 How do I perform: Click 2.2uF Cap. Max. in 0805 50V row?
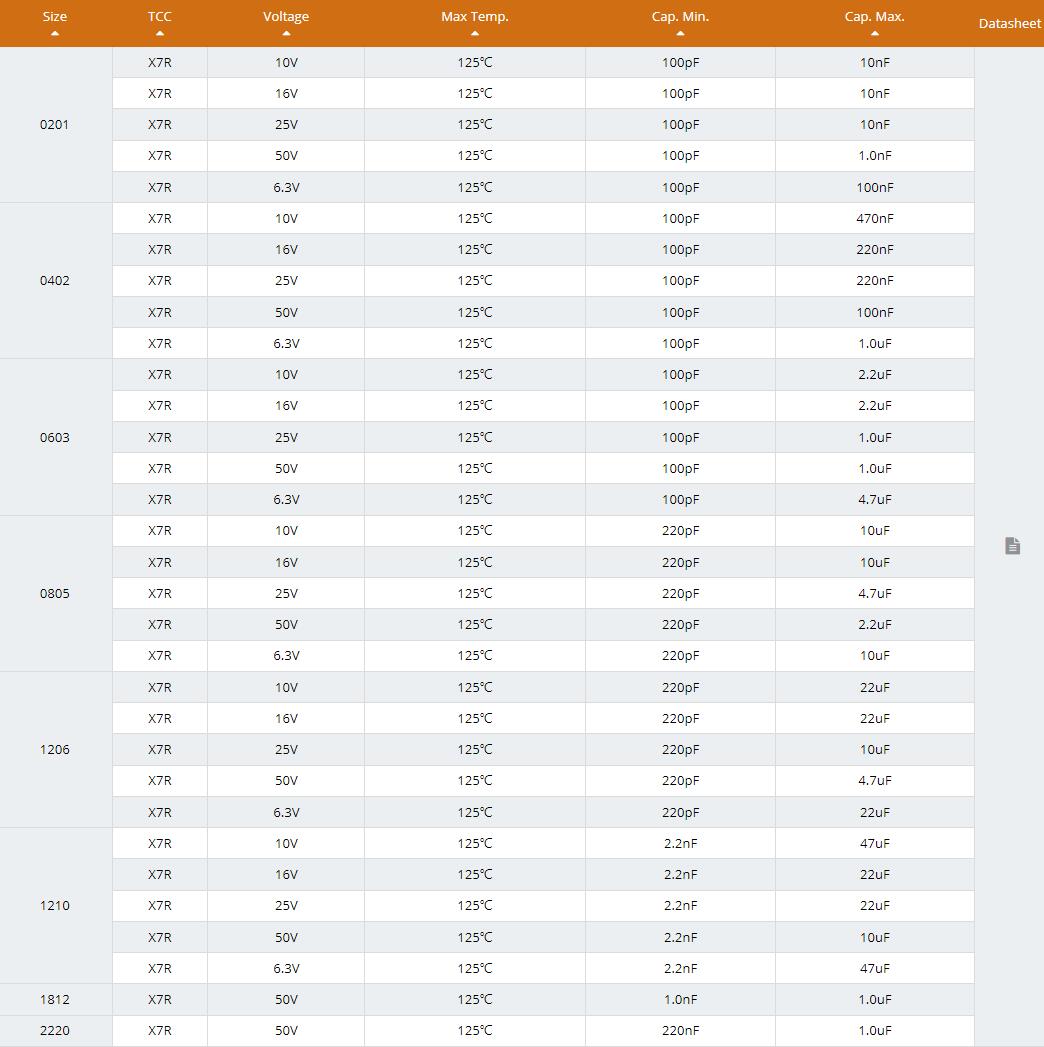coord(874,624)
